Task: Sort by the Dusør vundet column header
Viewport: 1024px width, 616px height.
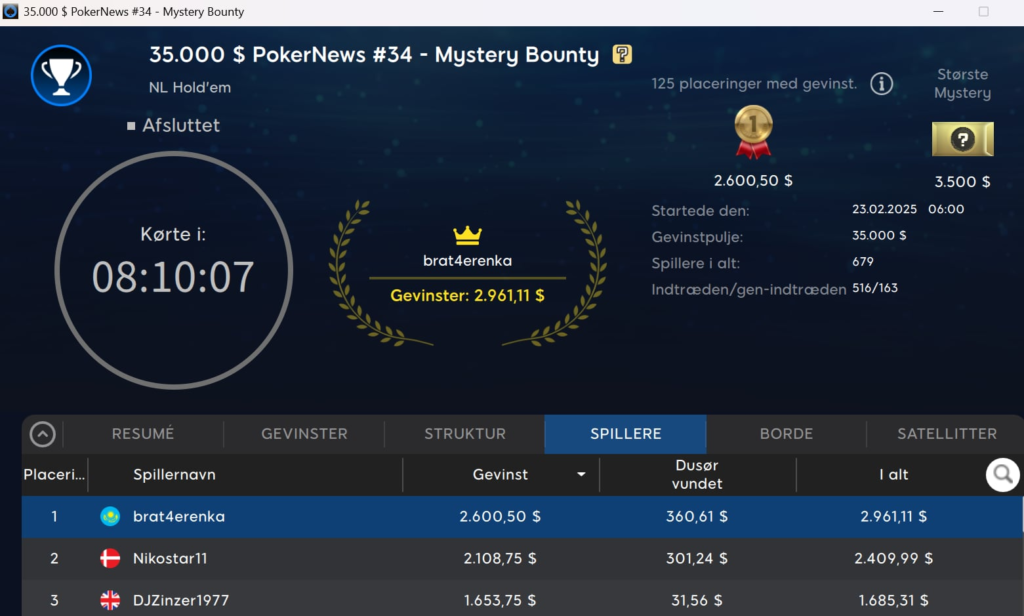Action: click(697, 474)
